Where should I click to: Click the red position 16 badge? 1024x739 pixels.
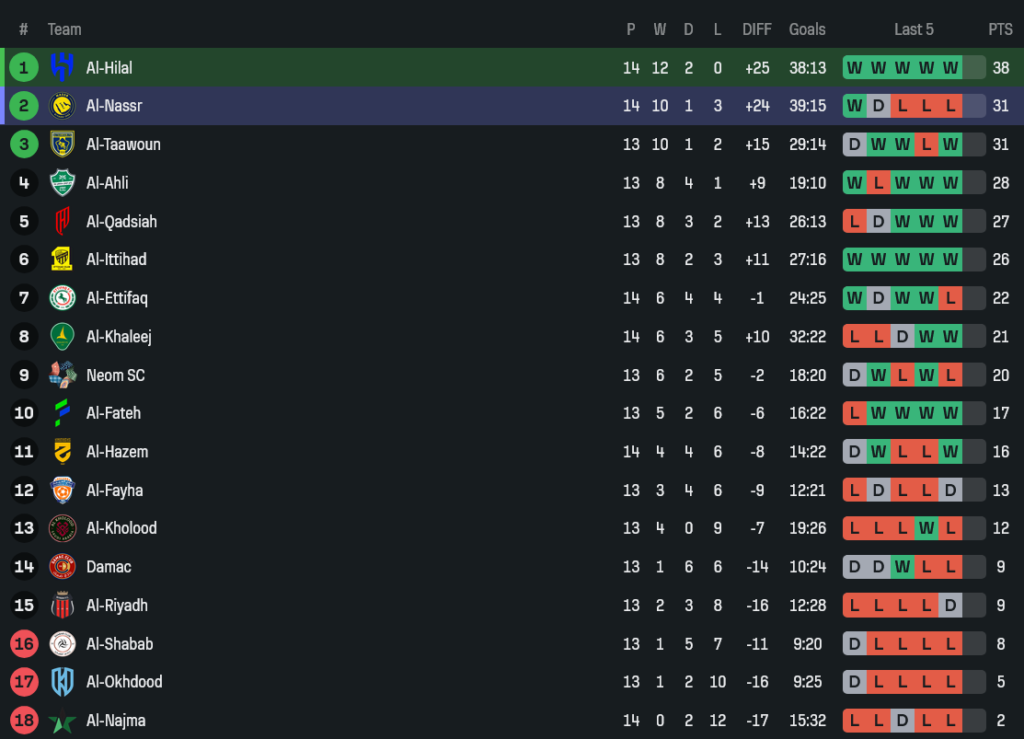(x=24, y=644)
